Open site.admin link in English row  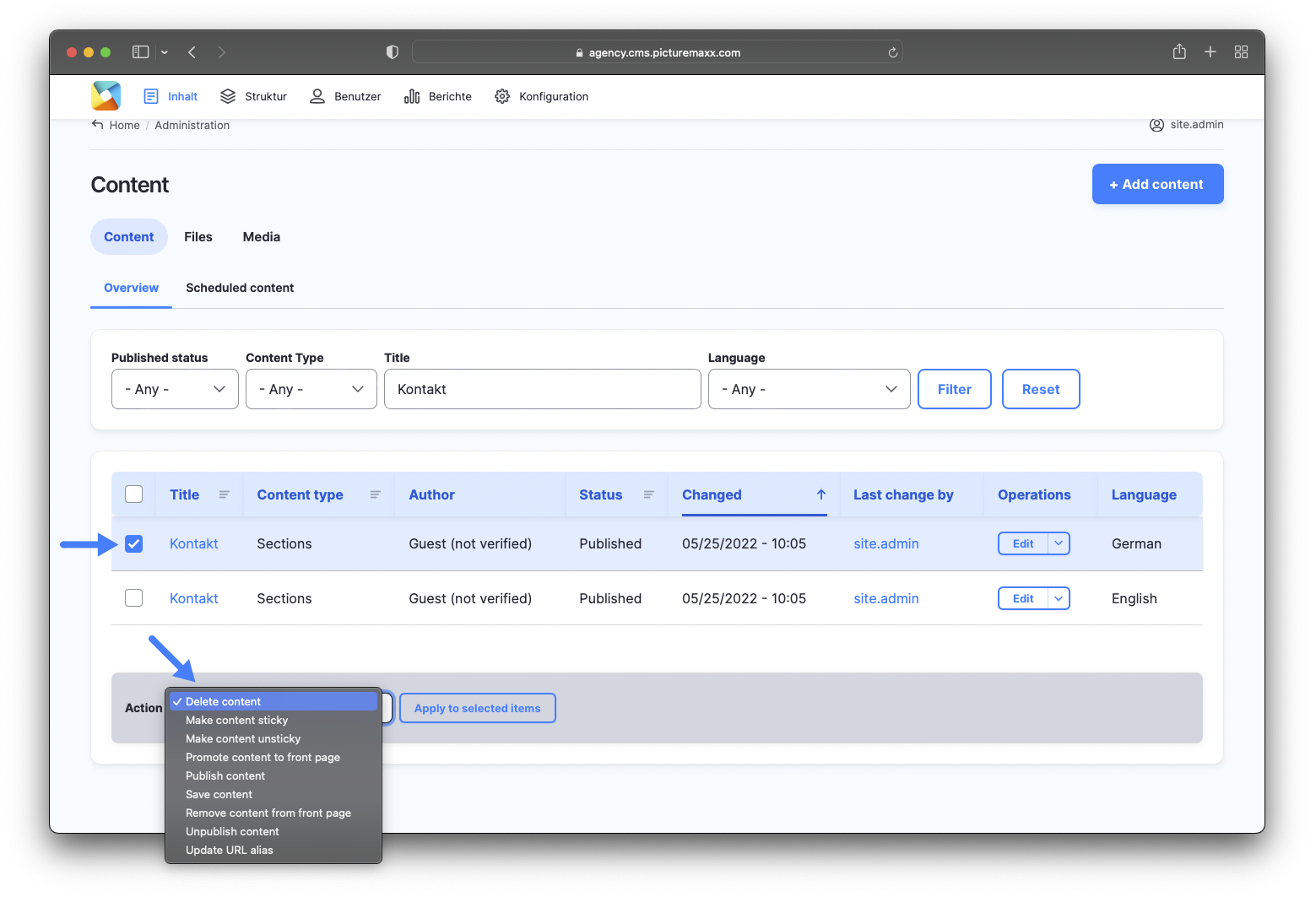[886, 598]
